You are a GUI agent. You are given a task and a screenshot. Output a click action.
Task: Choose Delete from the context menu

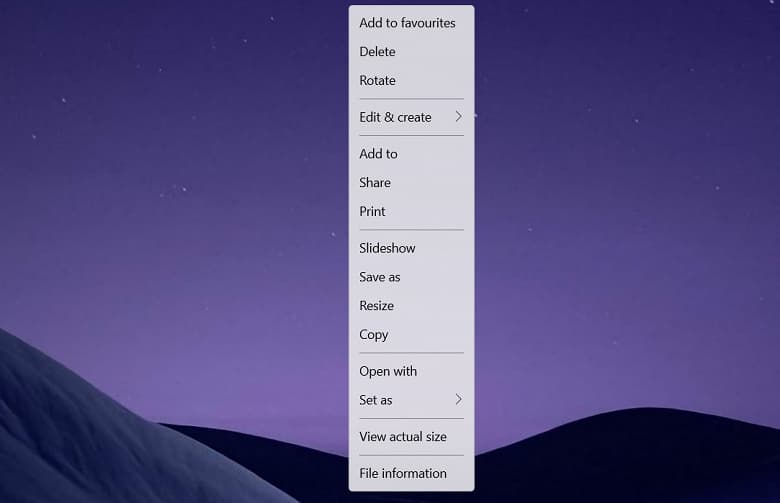377,52
